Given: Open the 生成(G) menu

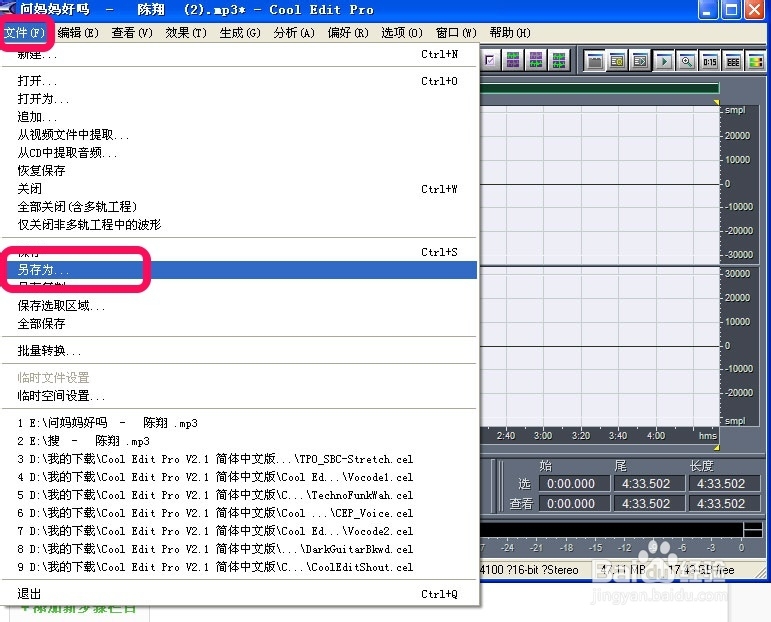Looking at the screenshot, I should tap(240, 33).
